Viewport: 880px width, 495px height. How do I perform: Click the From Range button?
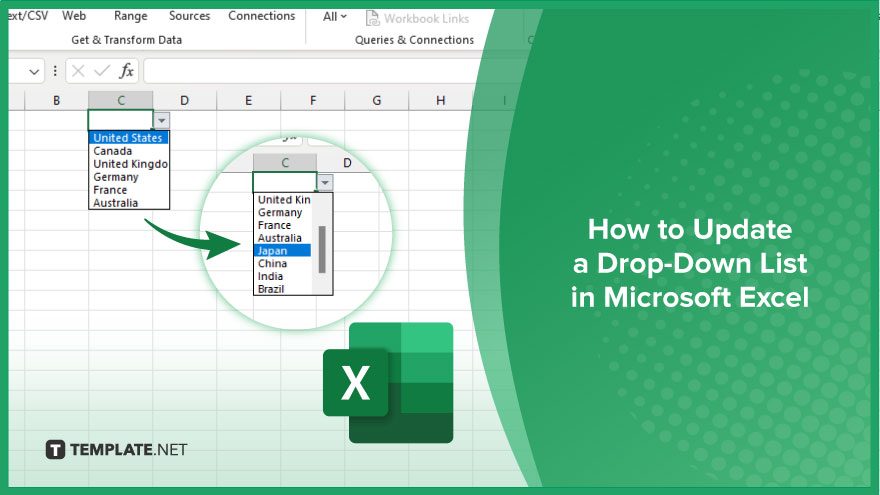[x=130, y=16]
